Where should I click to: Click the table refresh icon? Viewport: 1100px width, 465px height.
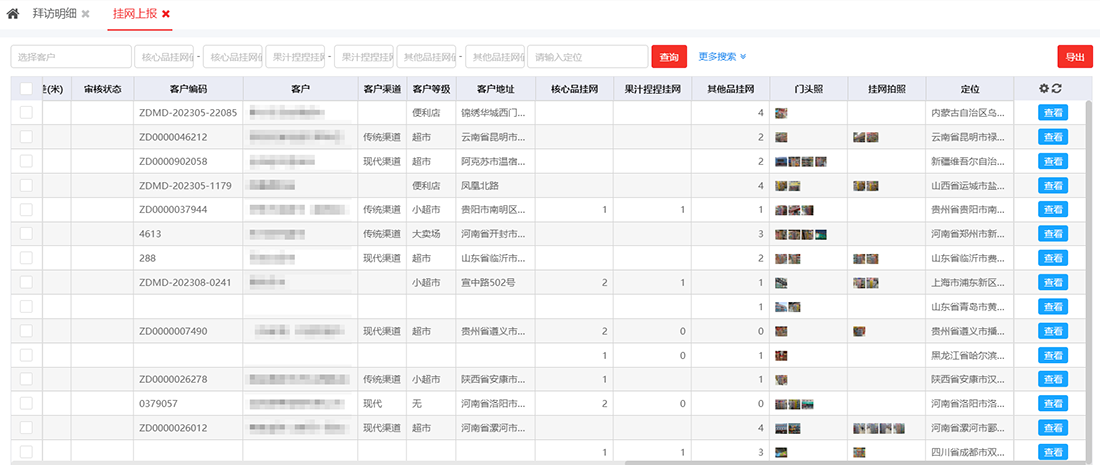1057,89
